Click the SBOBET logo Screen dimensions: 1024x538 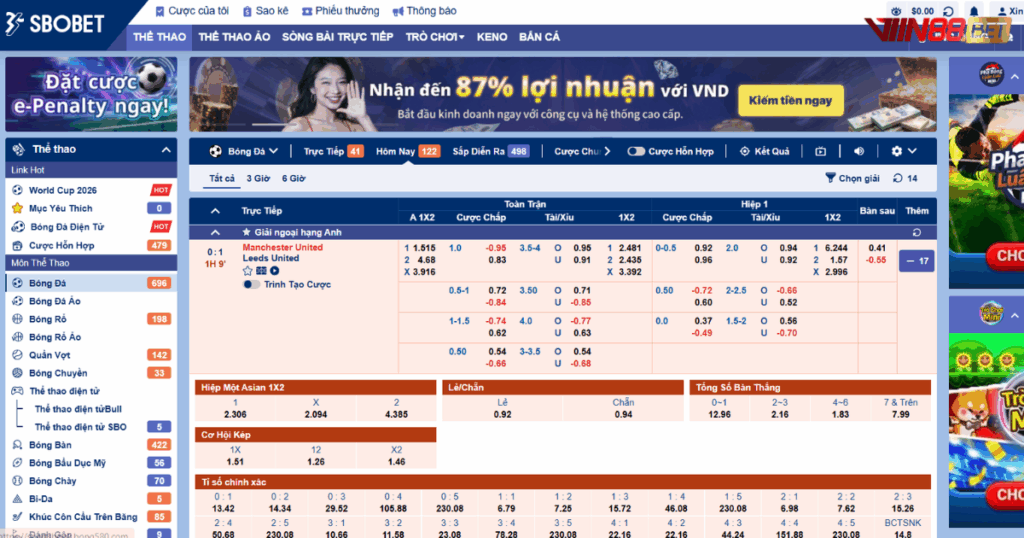(x=55, y=24)
